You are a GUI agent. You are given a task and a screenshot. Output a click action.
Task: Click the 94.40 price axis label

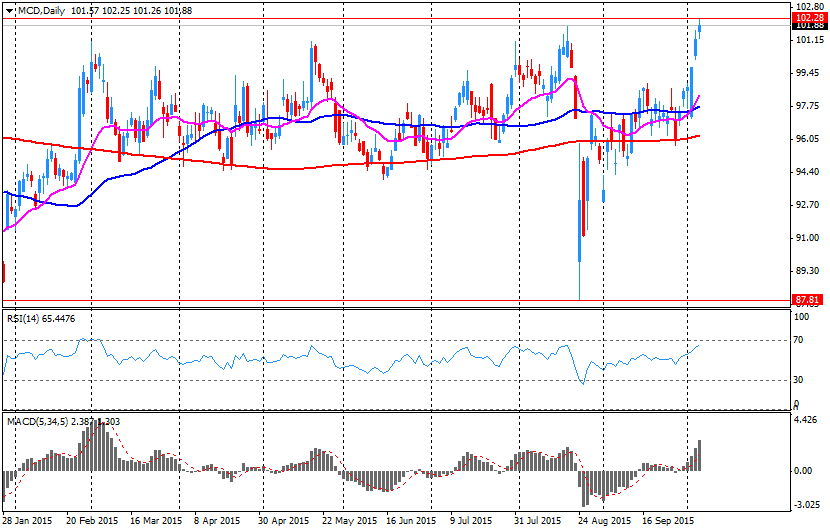808,172
